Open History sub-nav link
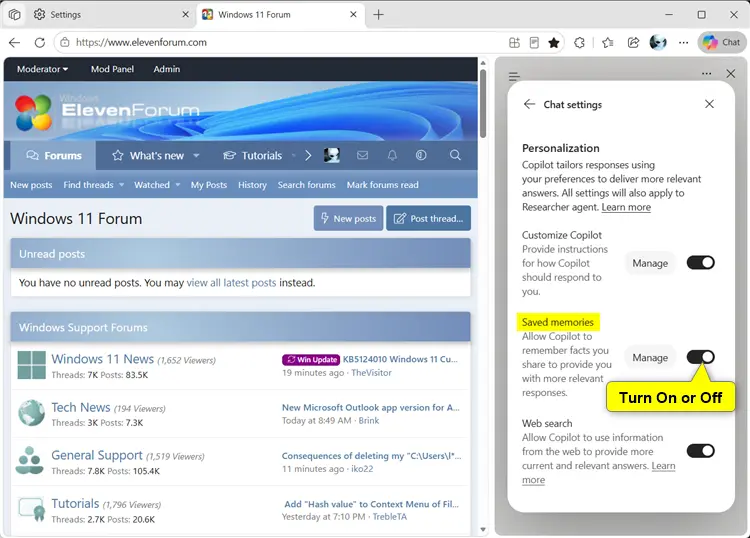The width and height of the screenshot is (750, 538). tap(252, 185)
